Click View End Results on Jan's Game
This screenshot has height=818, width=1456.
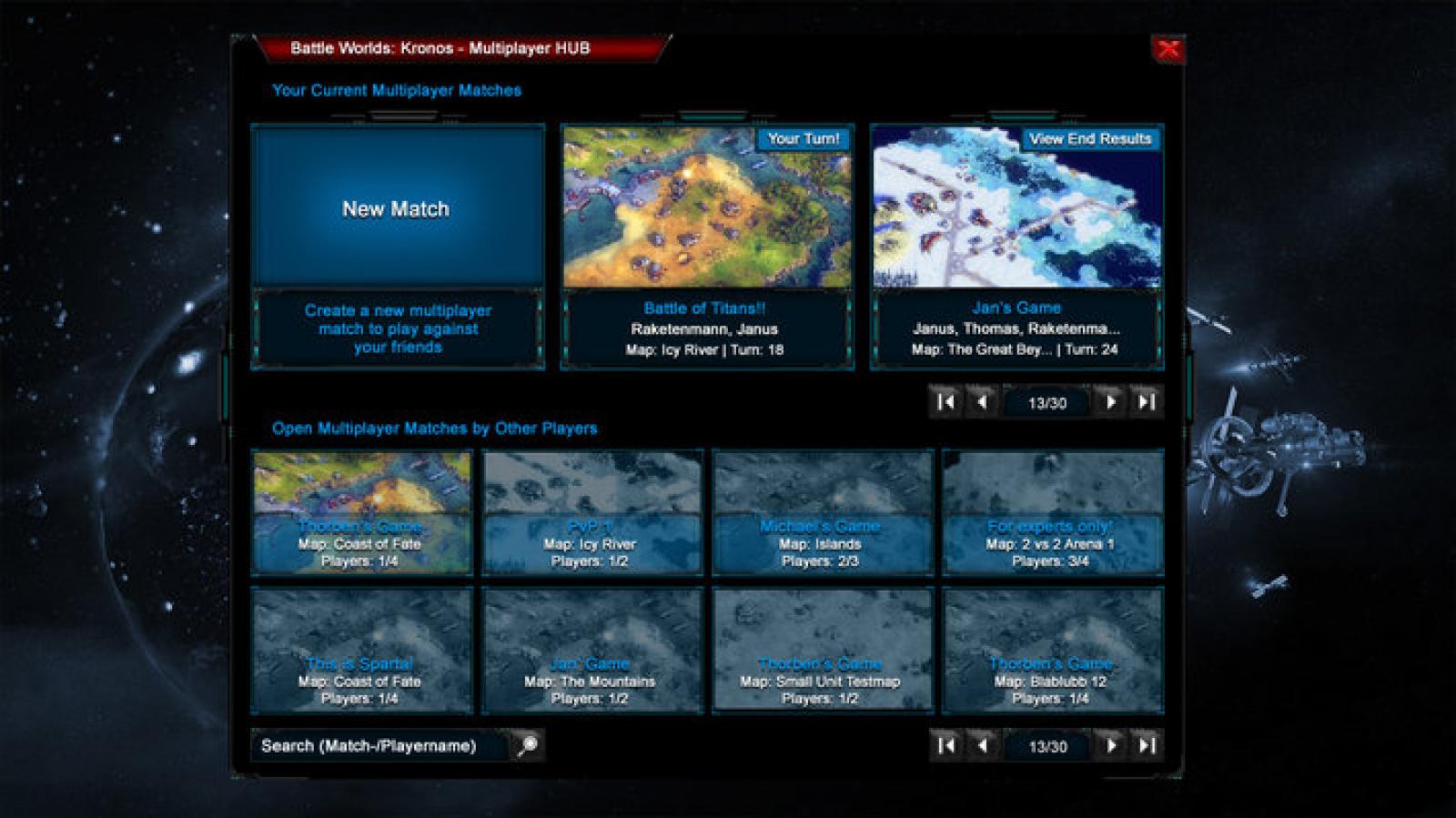coord(1090,138)
